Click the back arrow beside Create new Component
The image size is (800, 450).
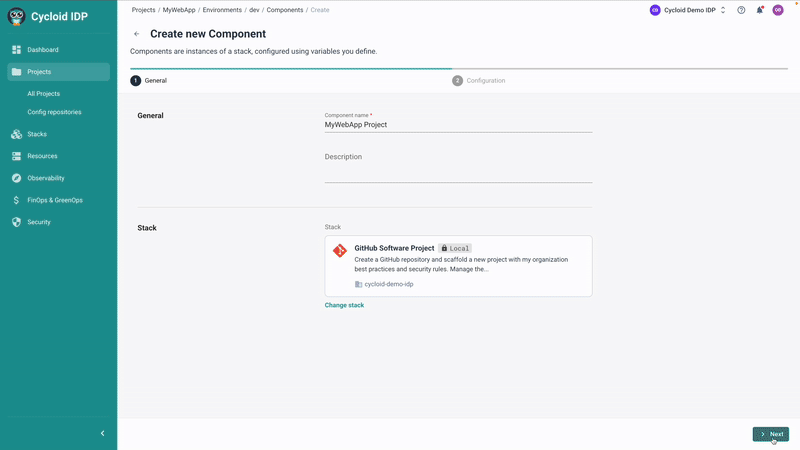(137, 34)
